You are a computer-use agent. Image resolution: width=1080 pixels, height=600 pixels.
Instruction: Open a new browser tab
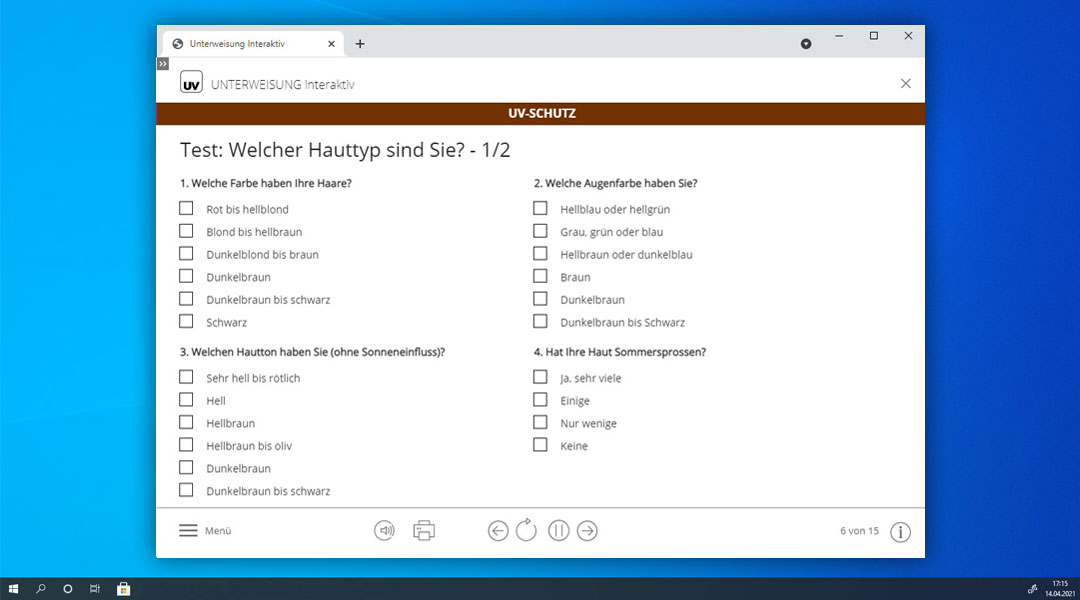point(360,43)
